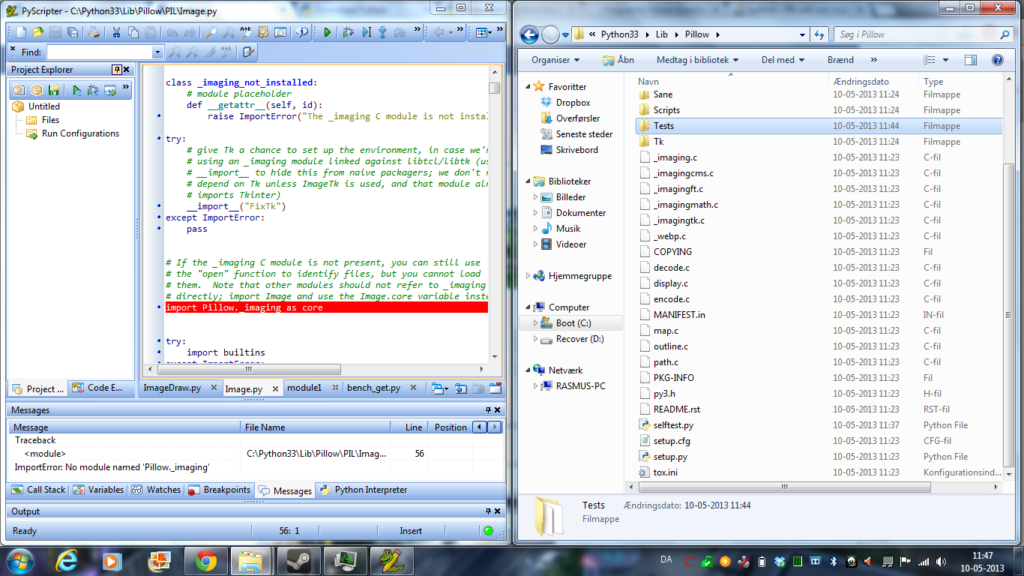Toggle Explorer preview pane button

coord(971,60)
